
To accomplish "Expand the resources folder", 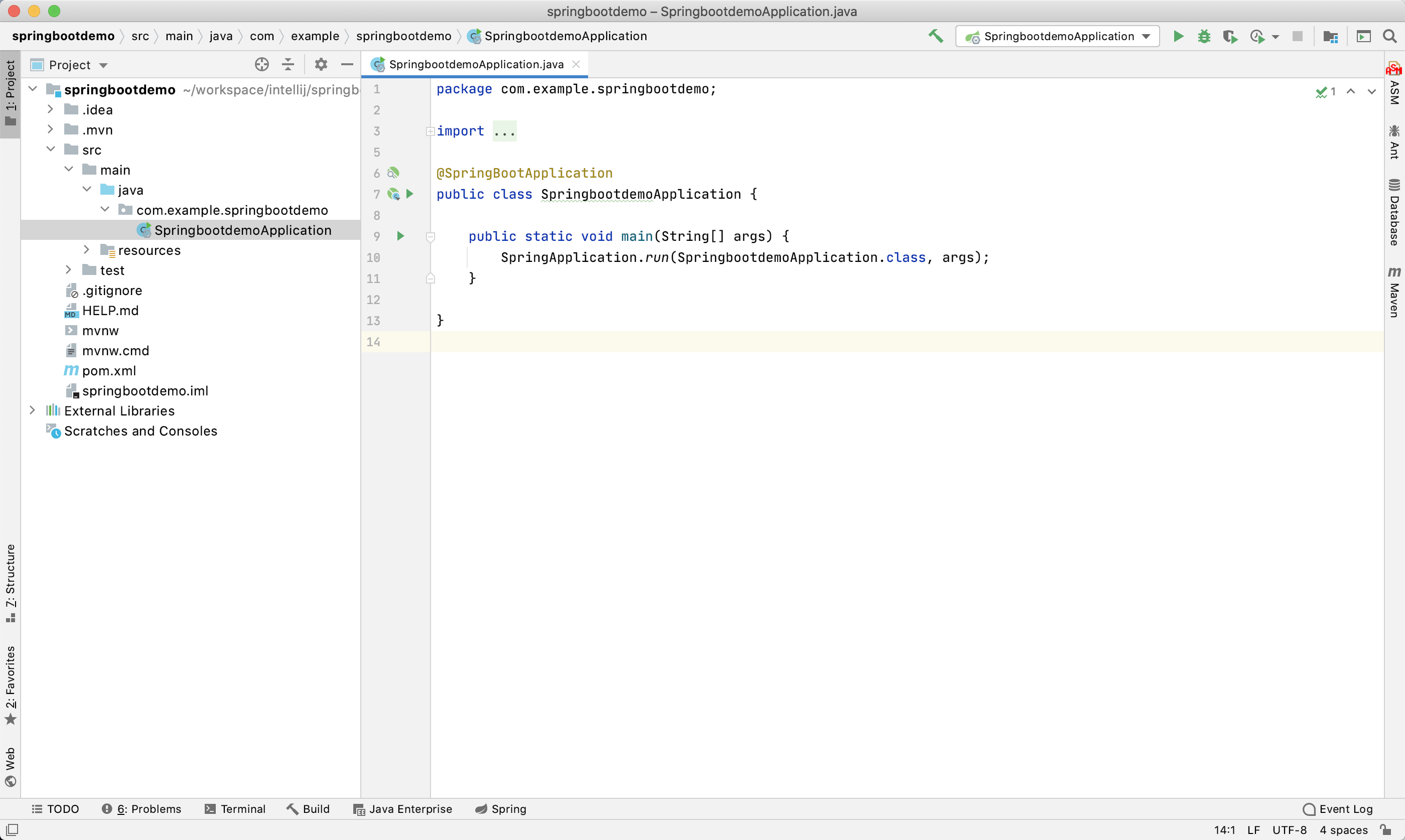I will point(86,249).
